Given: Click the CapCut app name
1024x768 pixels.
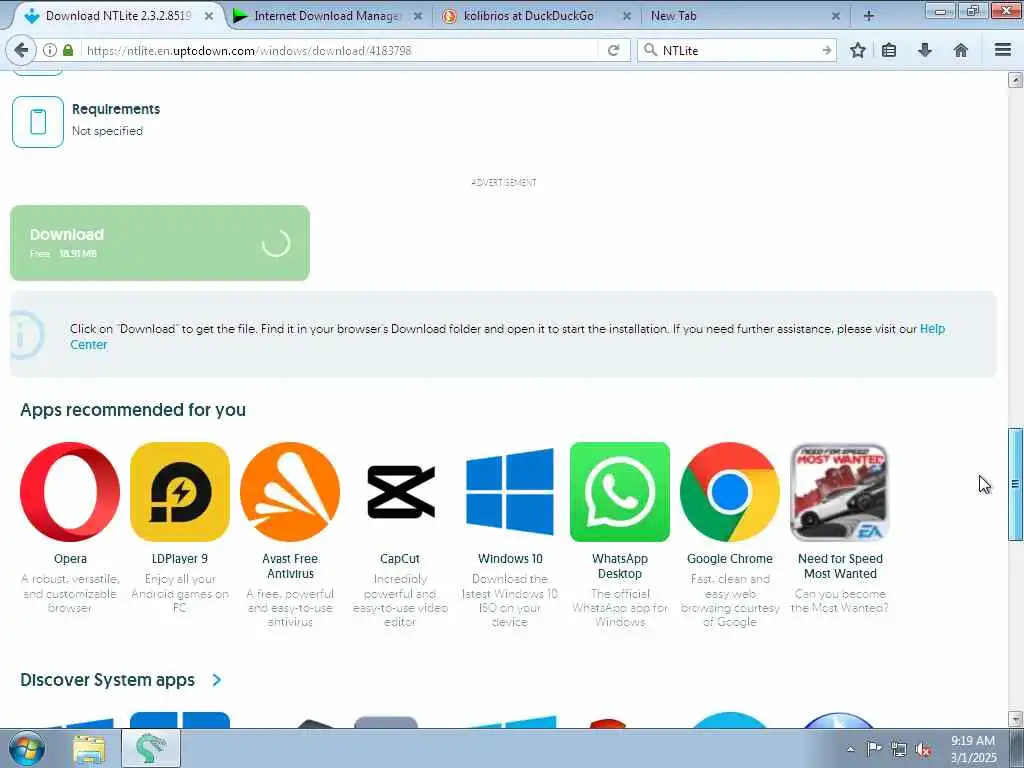Looking at the screenshot, I should click(x=400, y=559).
